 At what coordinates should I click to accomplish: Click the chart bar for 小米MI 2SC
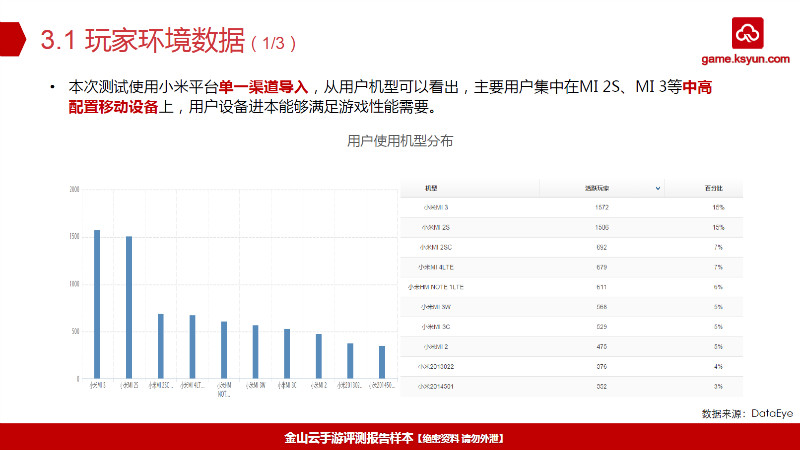point(161,346)
